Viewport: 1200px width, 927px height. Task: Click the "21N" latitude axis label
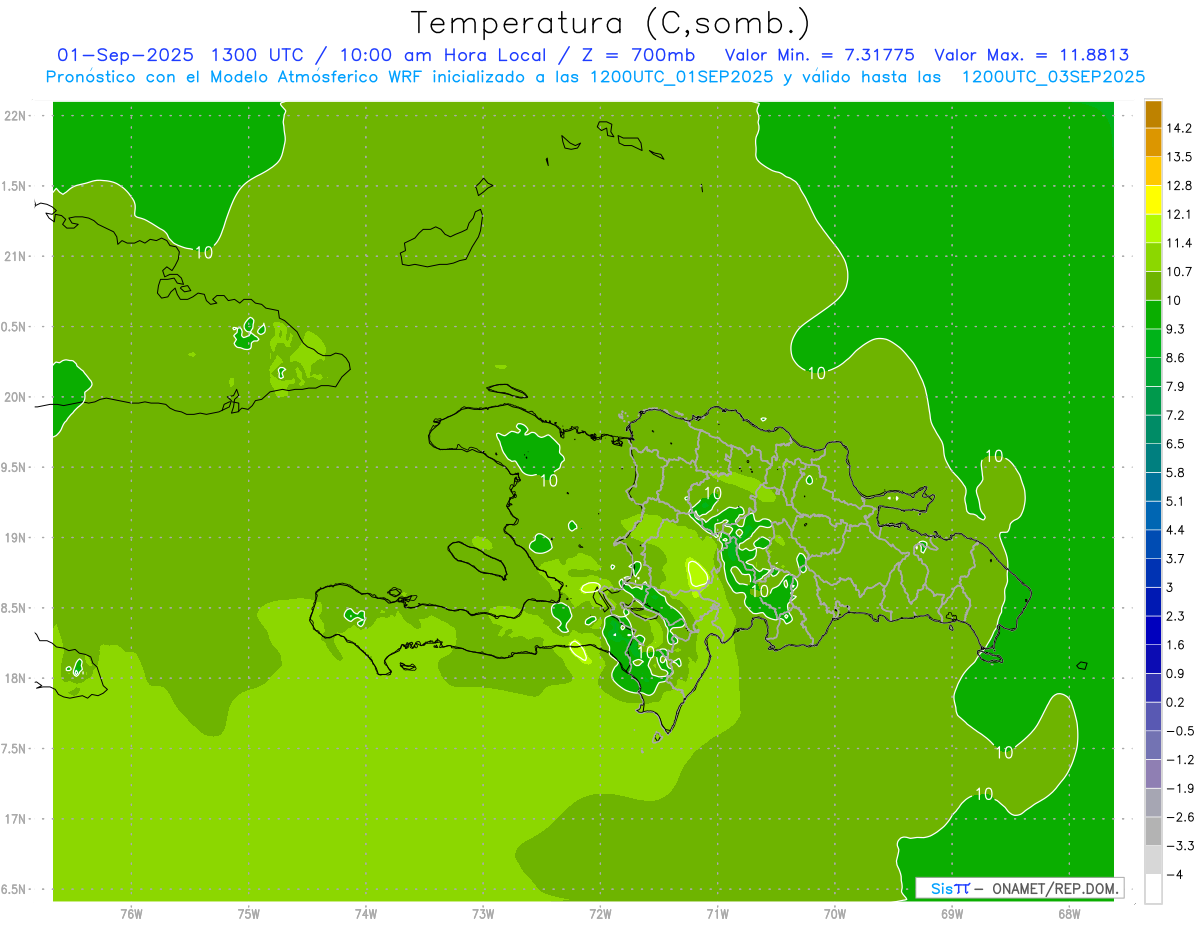[x=14, y=257]
